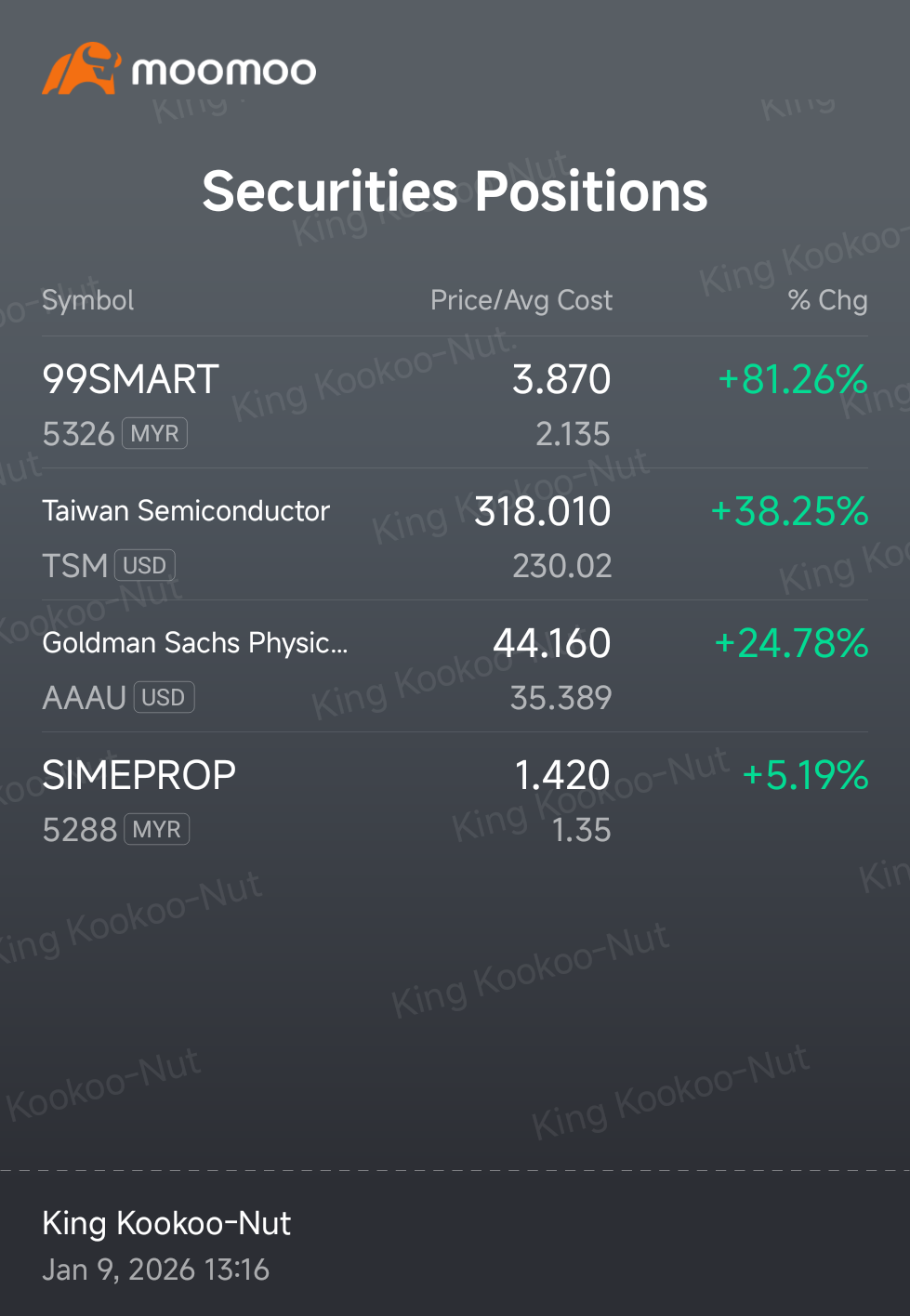
Task: Click the moomoo bull logo icon
Action: (x=82, y=69)
